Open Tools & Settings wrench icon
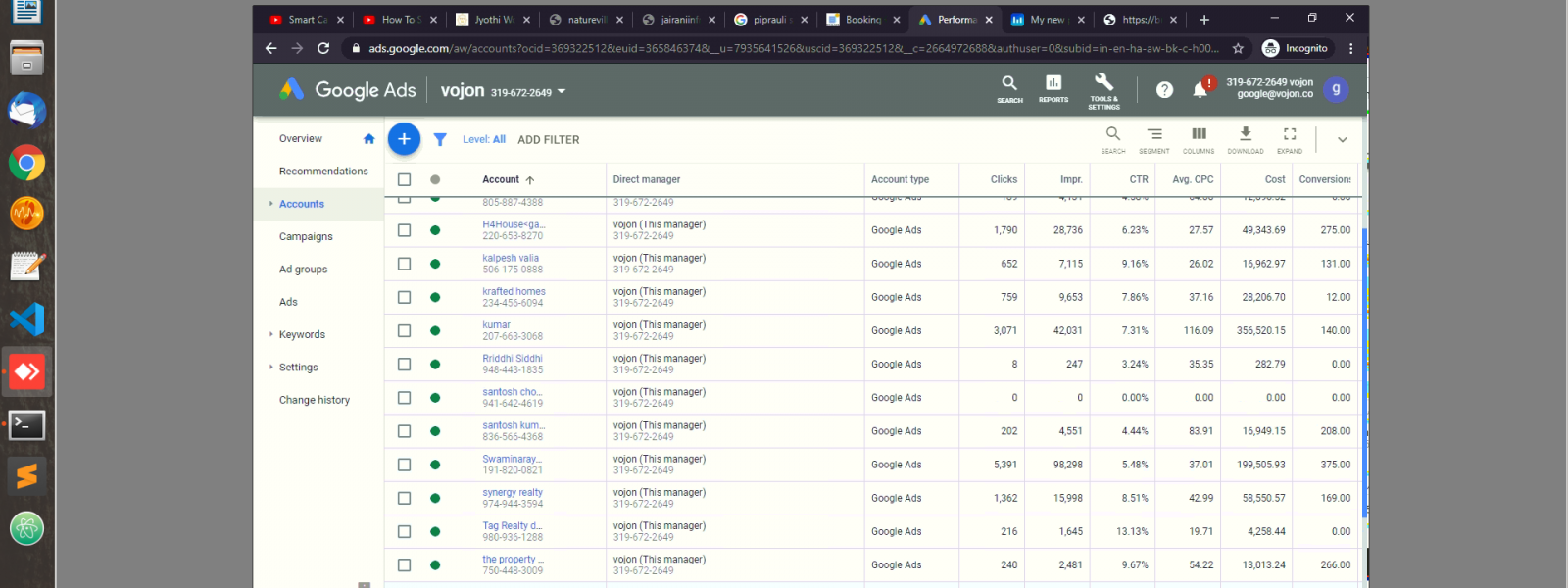The image size is (1568, 588). click(1103, 88)
